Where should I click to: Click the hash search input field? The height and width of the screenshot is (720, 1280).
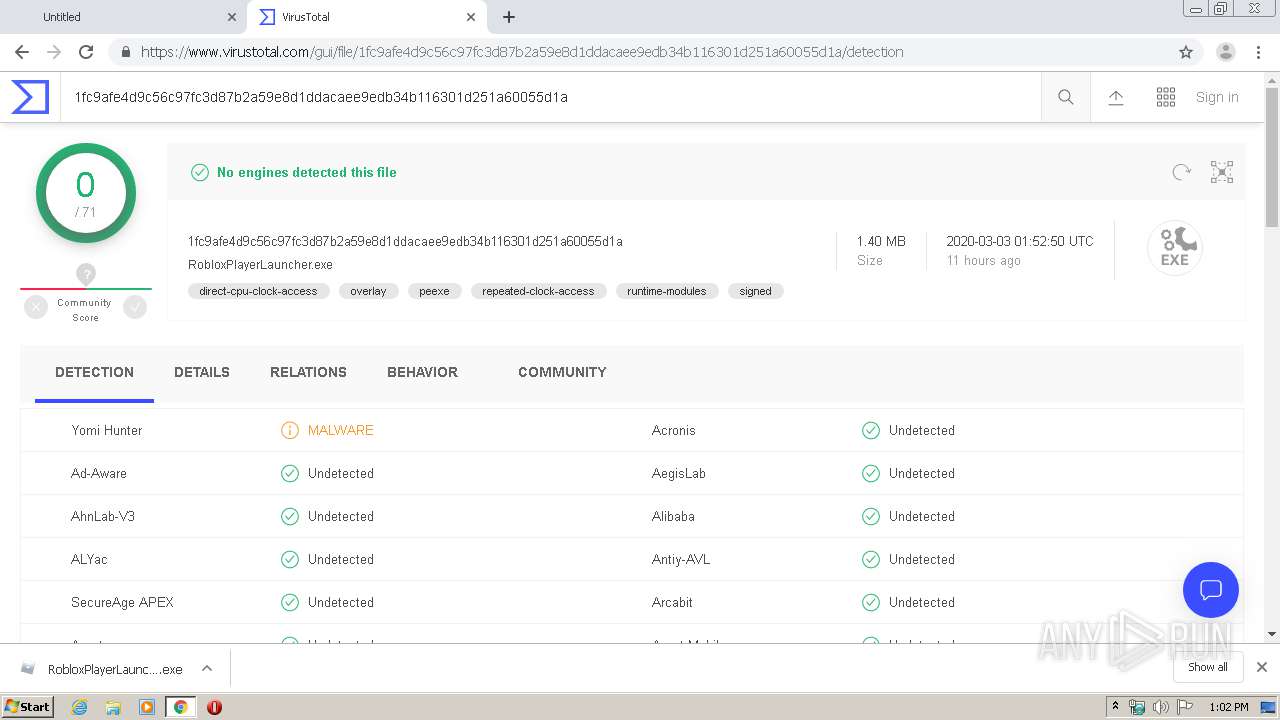[550, 97]
